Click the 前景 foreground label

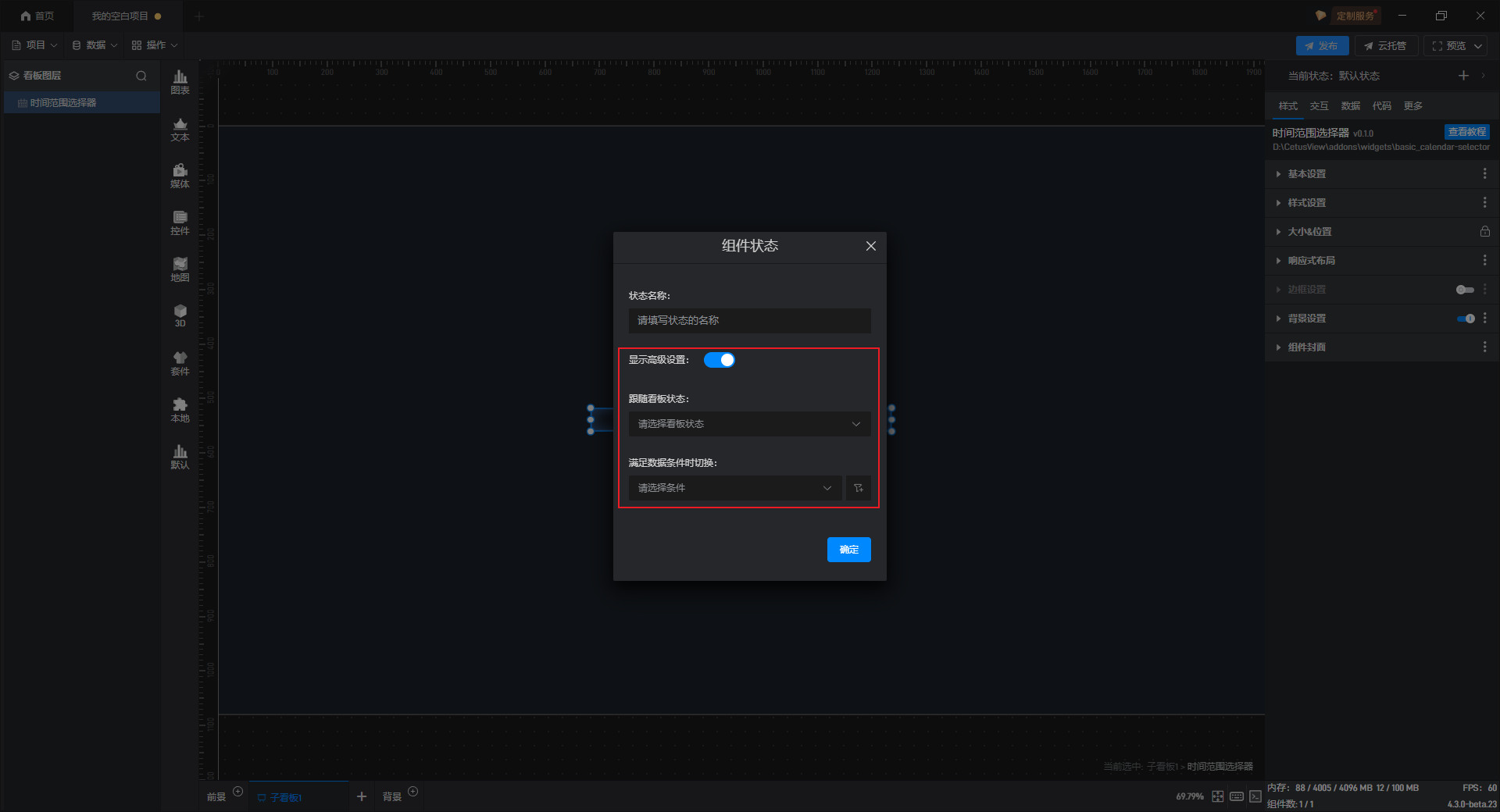coord(216,797)
